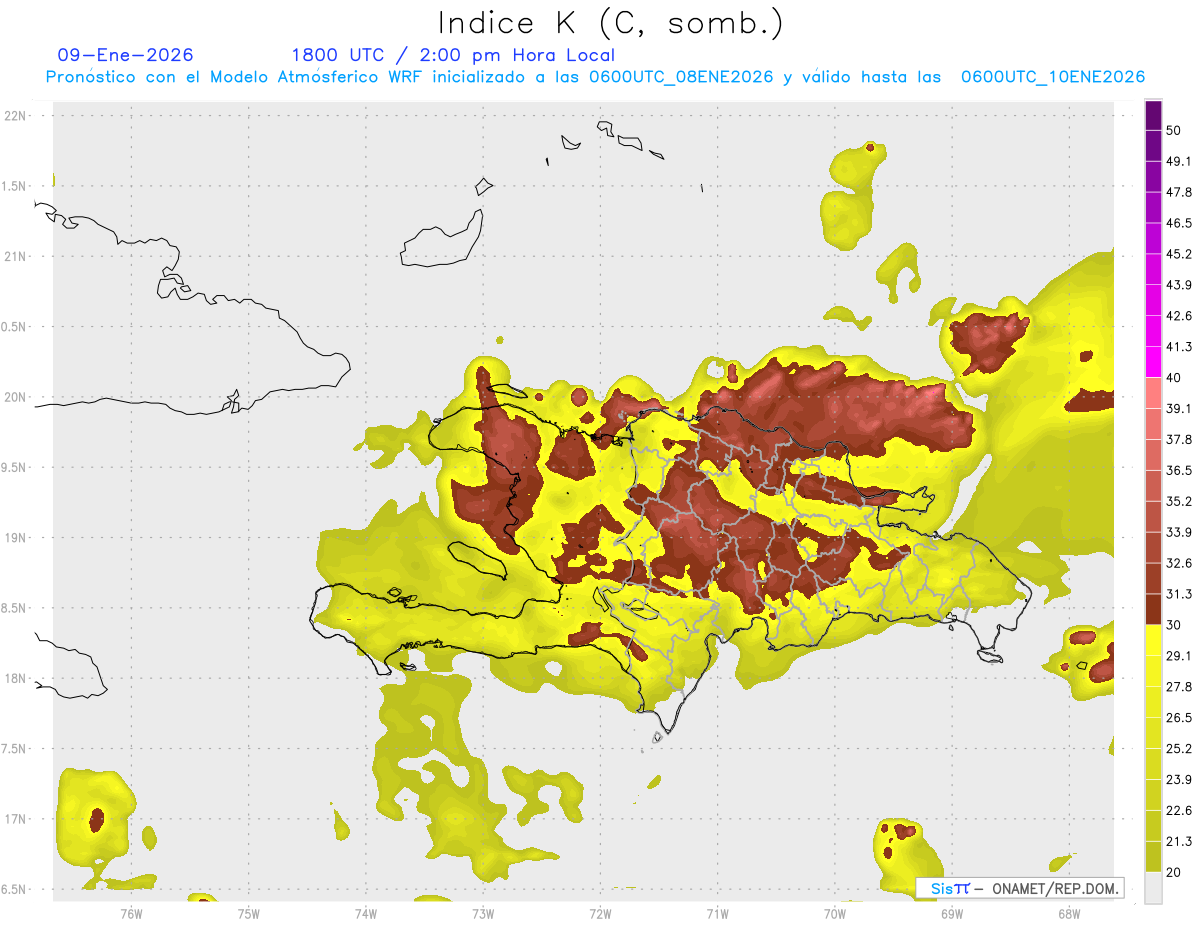Click the color scale value "50"

coord(1174,131)
